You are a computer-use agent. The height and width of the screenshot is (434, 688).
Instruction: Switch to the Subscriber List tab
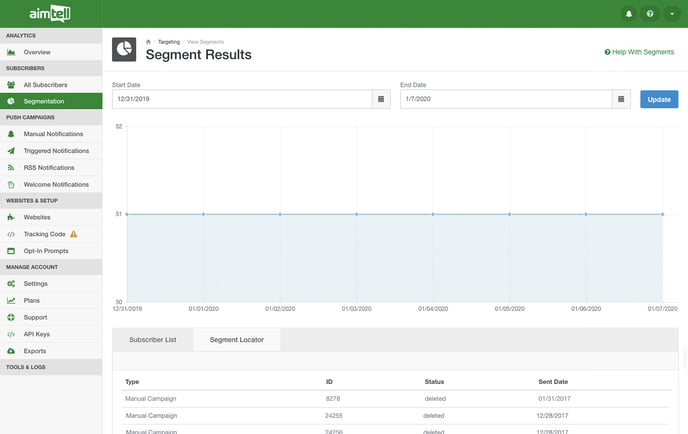[153, 340]
